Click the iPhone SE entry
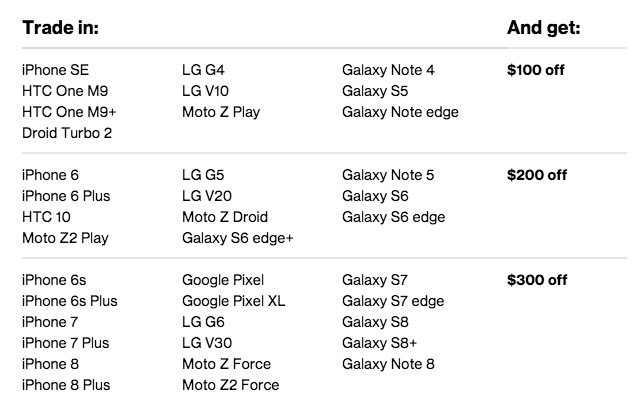 click(x=55, y=70)
